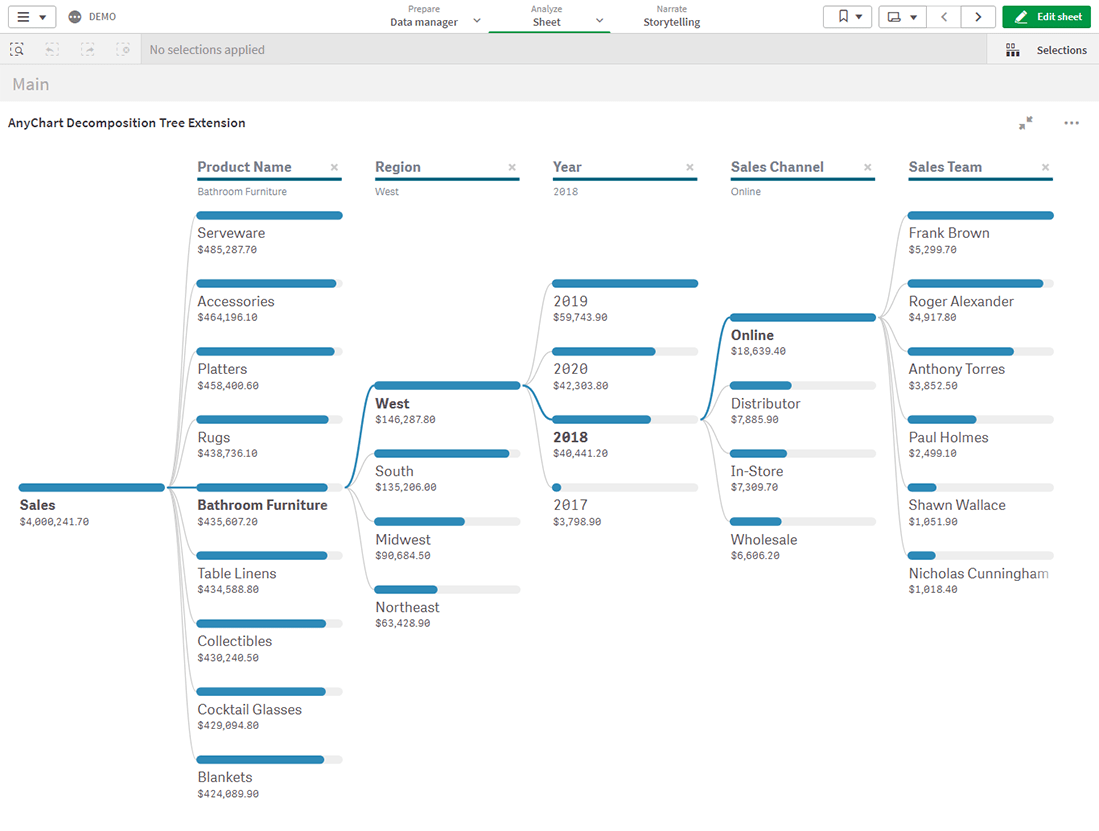This screenshot has height=831, width=1099.
Task: Step back to previous selection state
Action: 50,49
